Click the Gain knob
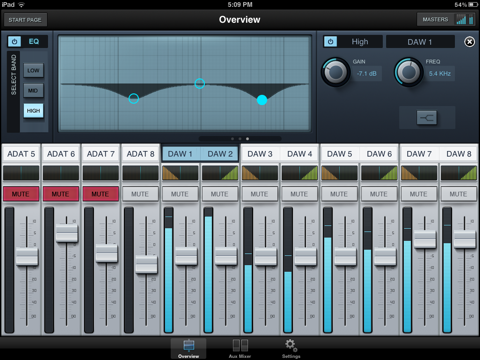The height and width of the screenshot is (360, 480). (x=335, y=72)
